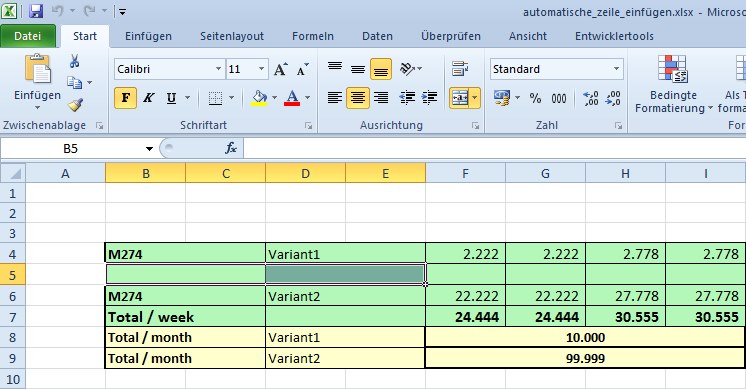Select merged cell with value 99.999

pos(586,358)
